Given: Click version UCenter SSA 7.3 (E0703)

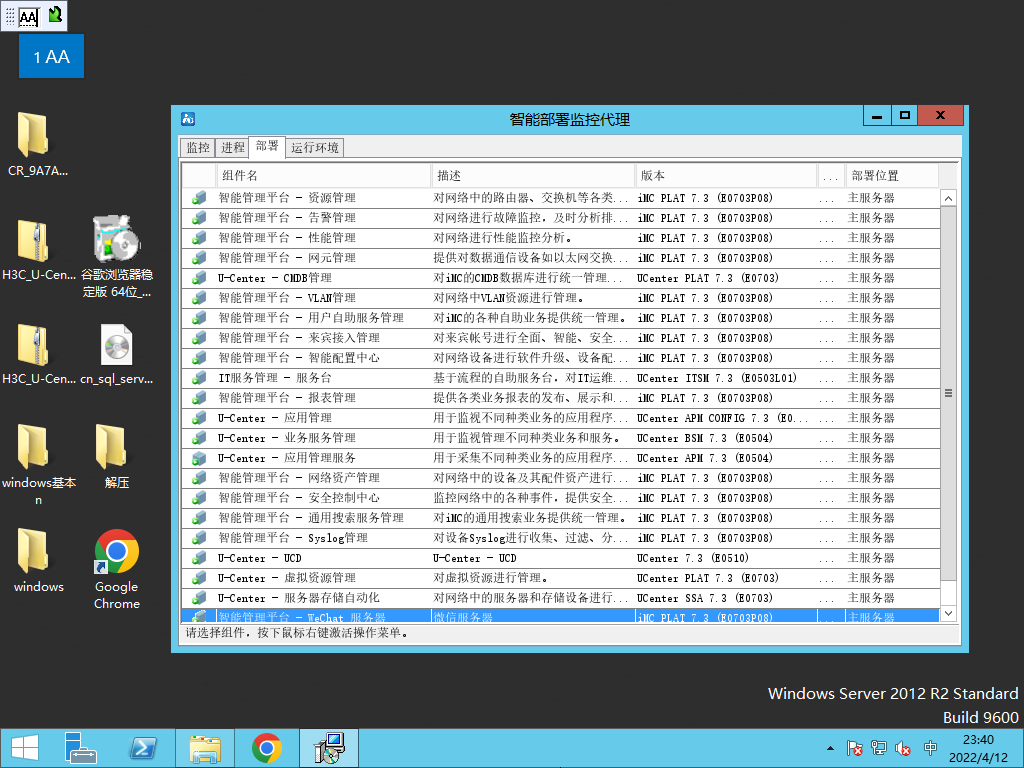Looking at the screenshot, I should [x=705, y=598].
